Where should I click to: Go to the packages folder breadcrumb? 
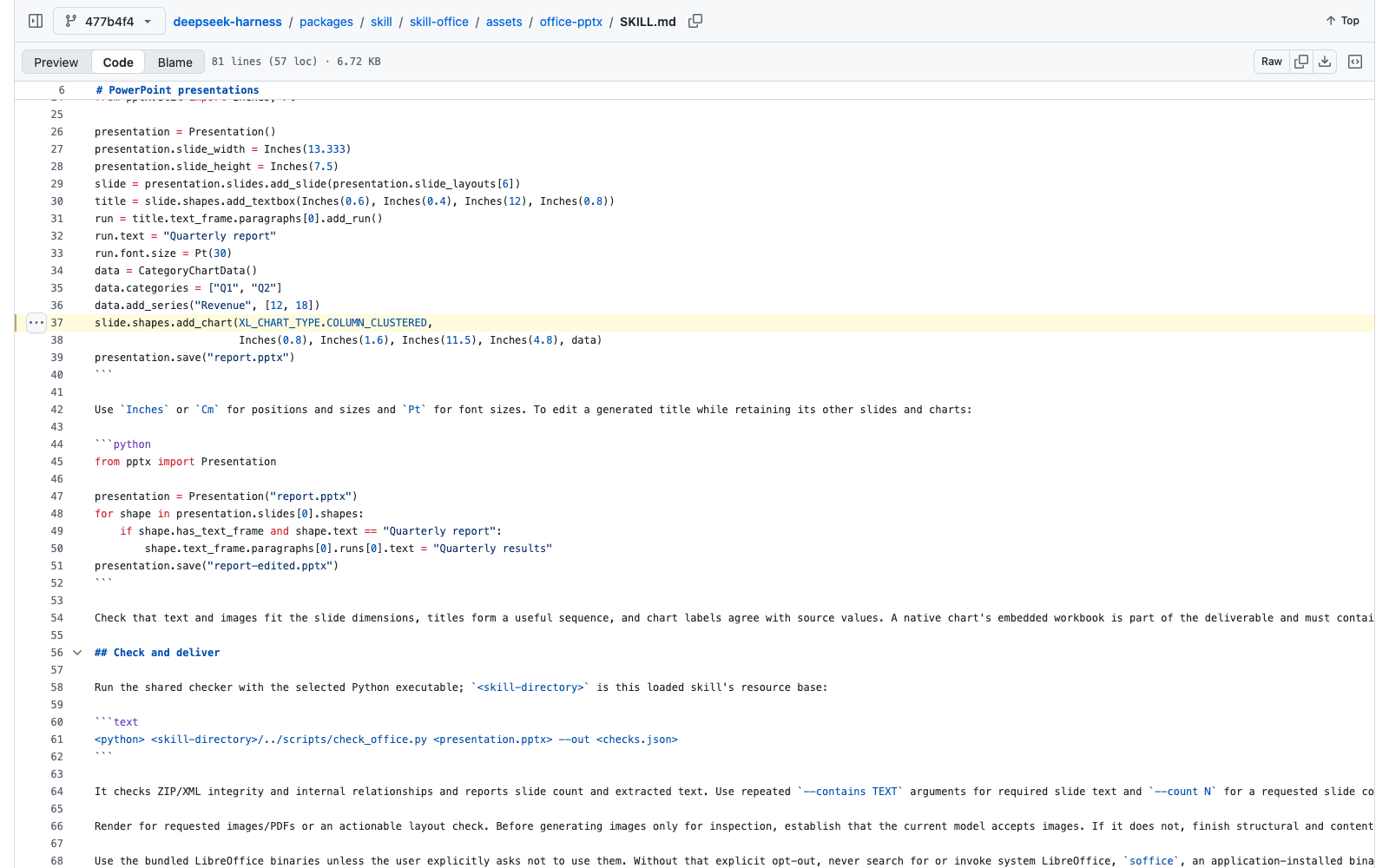pos(326,22)
